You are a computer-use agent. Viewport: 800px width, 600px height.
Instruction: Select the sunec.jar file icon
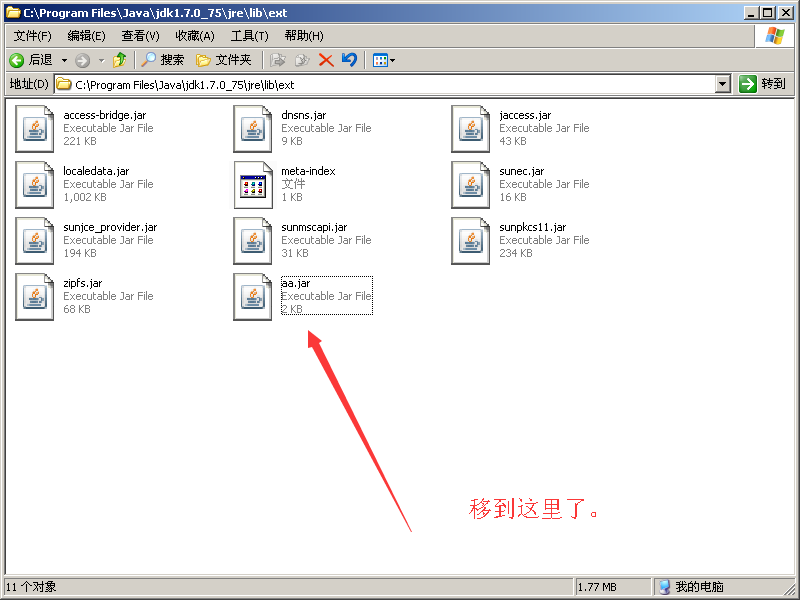tap(470, 185)
